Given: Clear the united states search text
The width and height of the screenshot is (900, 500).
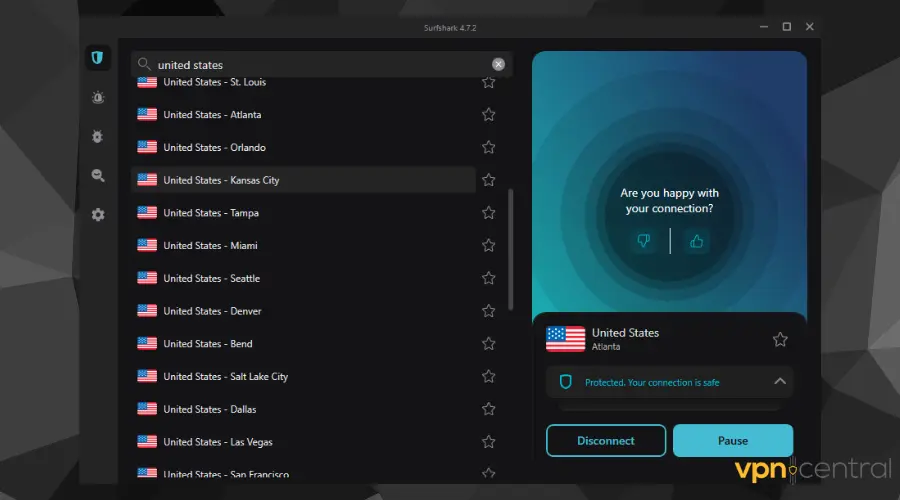Looking at the screenshot, I should pos(498,64).
